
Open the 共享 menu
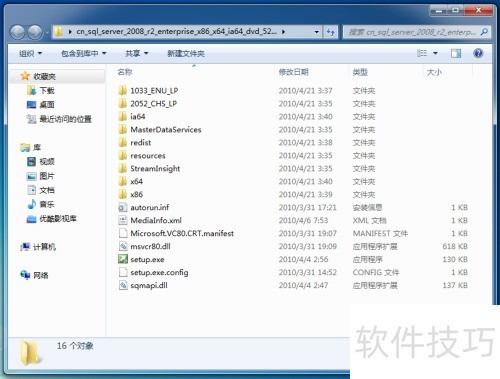coord(137,53)
